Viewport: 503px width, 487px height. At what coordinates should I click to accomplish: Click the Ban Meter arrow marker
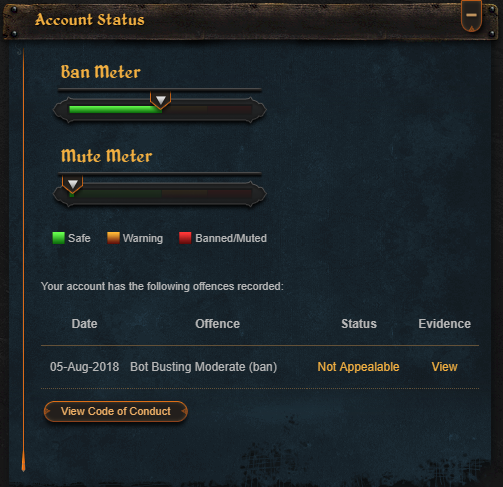point(161,100)
